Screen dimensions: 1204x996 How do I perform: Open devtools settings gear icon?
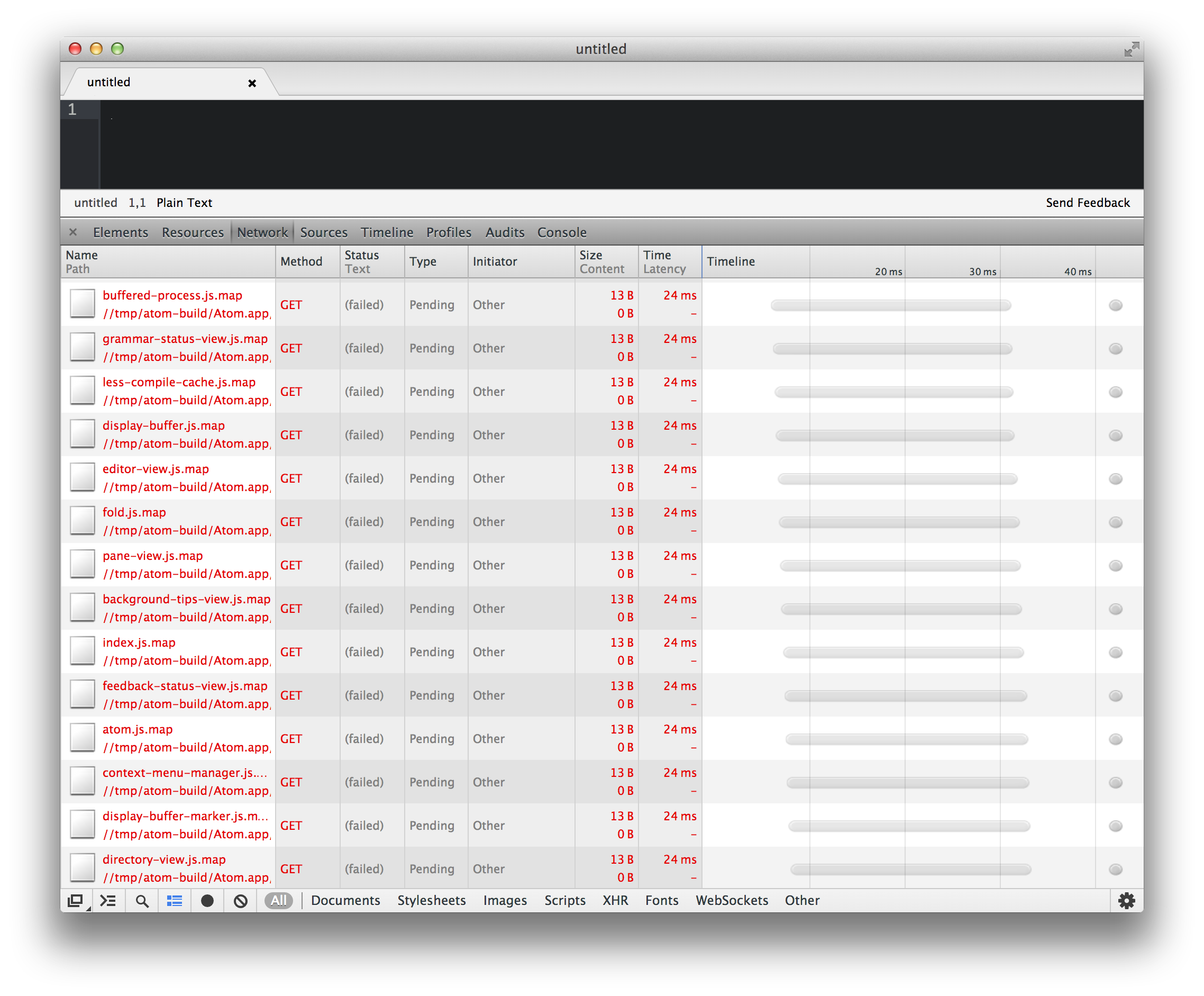1126,901
